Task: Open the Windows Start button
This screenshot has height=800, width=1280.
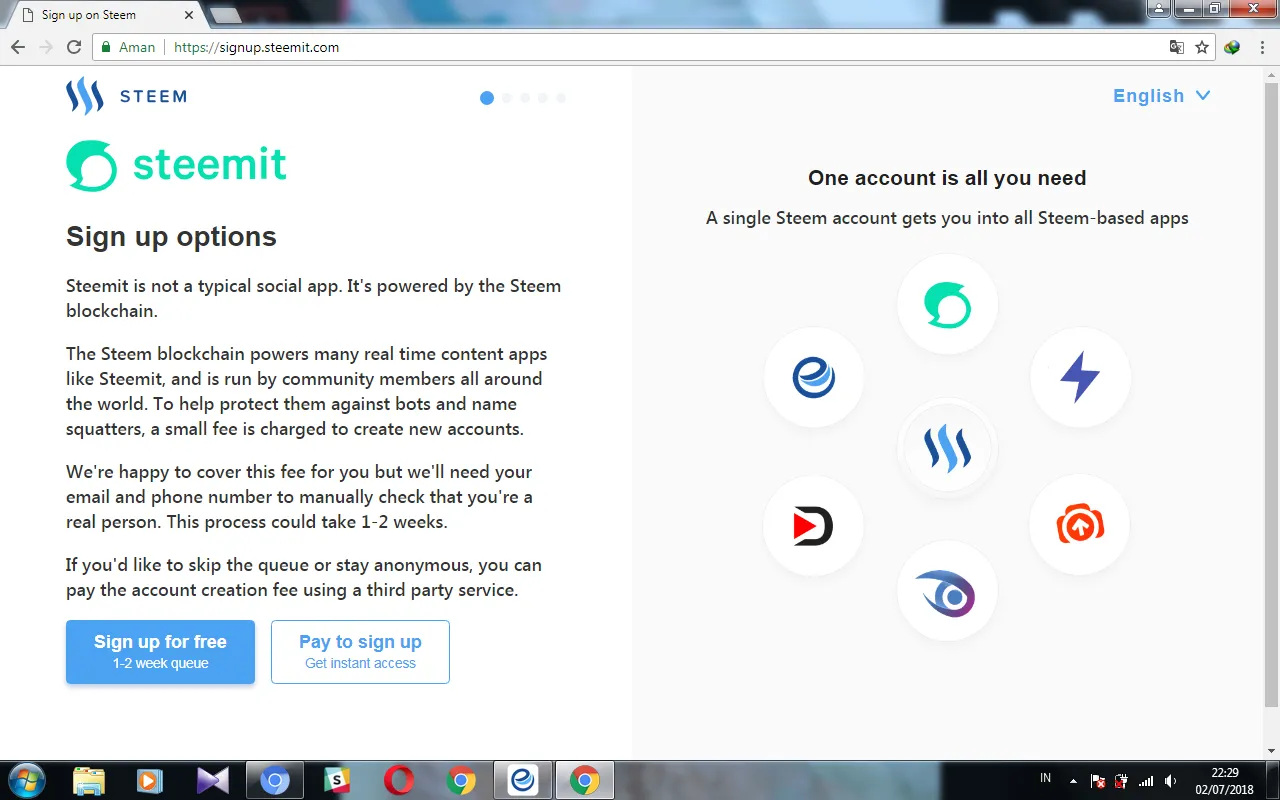Action: click(x=26, y=780)
